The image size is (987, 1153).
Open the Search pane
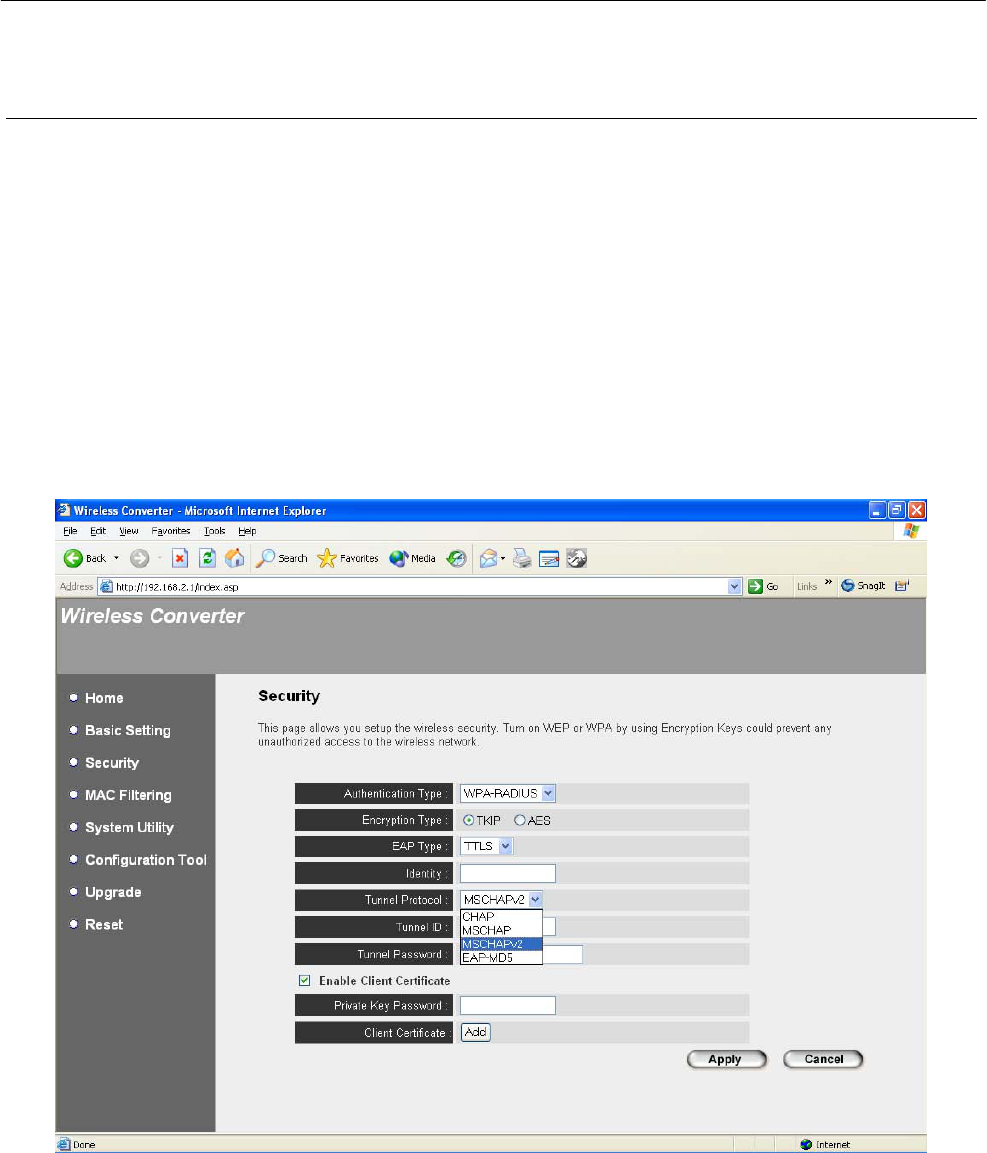281,558
